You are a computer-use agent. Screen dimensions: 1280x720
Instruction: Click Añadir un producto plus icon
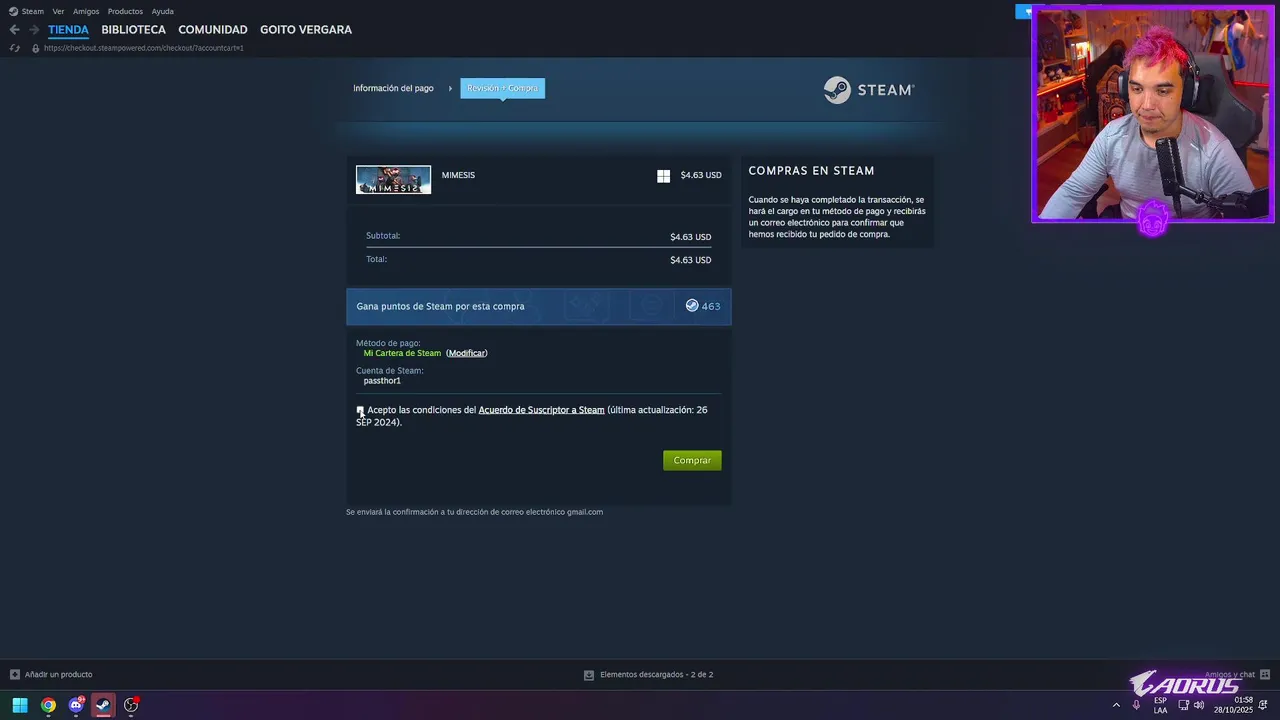coord(14,674)
